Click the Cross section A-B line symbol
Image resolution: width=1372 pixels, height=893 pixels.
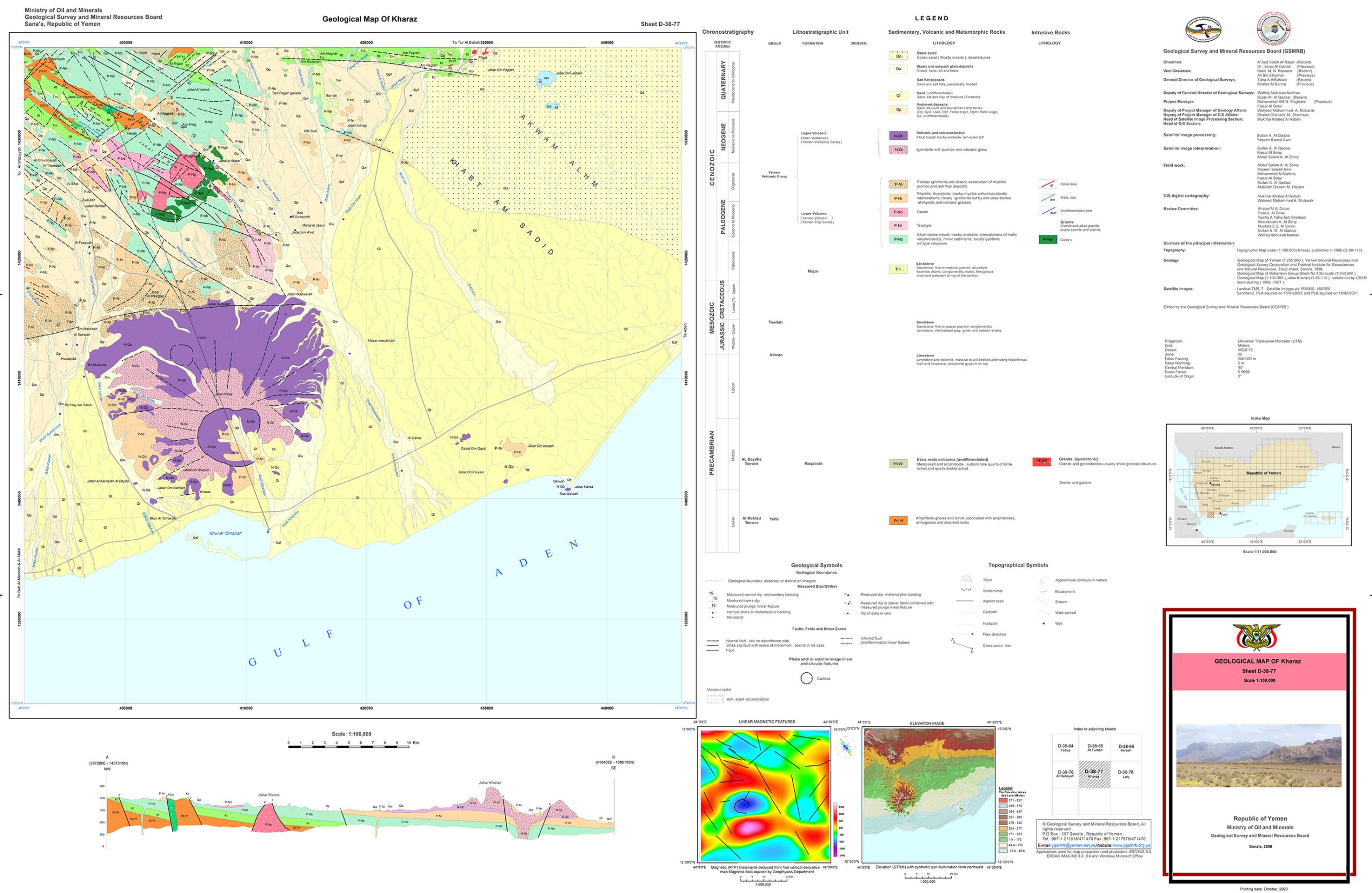point(962,645)
